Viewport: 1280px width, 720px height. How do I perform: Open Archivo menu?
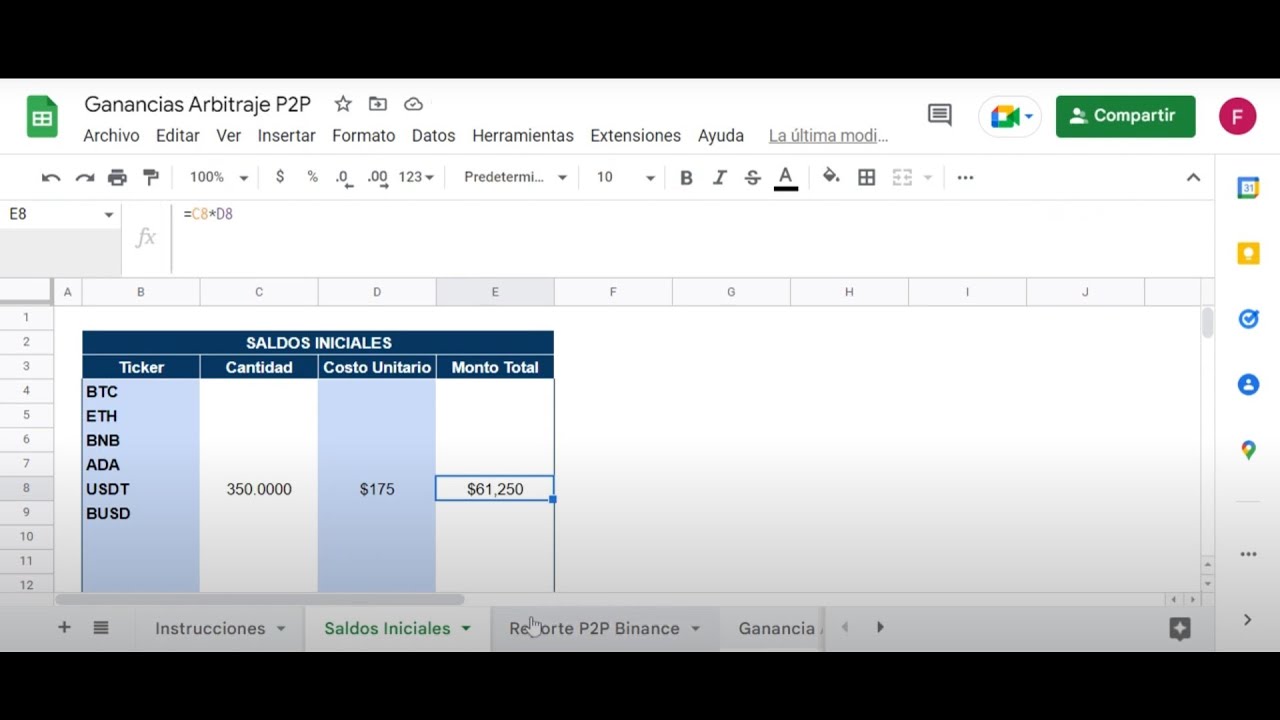(x=111, y=136)
